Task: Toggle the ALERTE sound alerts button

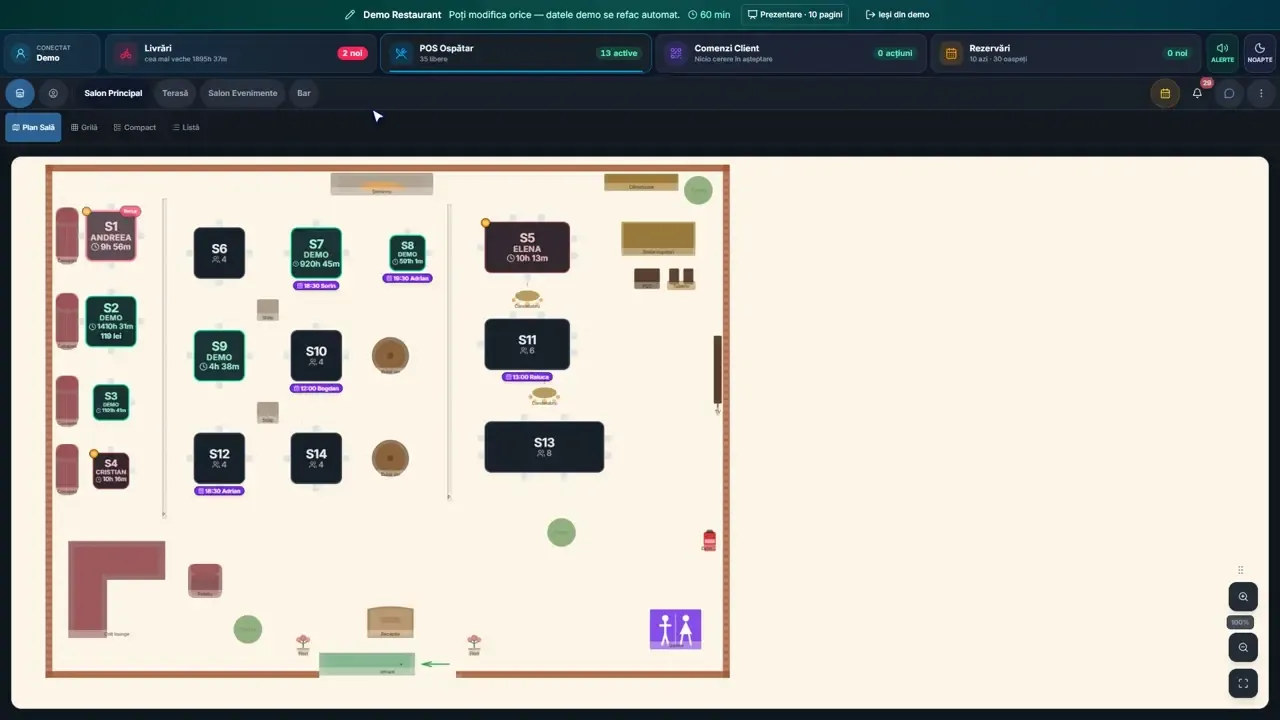Action: pos(1223,53)
